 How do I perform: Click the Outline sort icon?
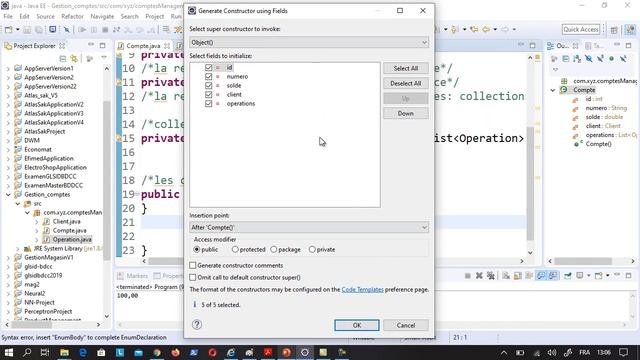tap(576, 59)
